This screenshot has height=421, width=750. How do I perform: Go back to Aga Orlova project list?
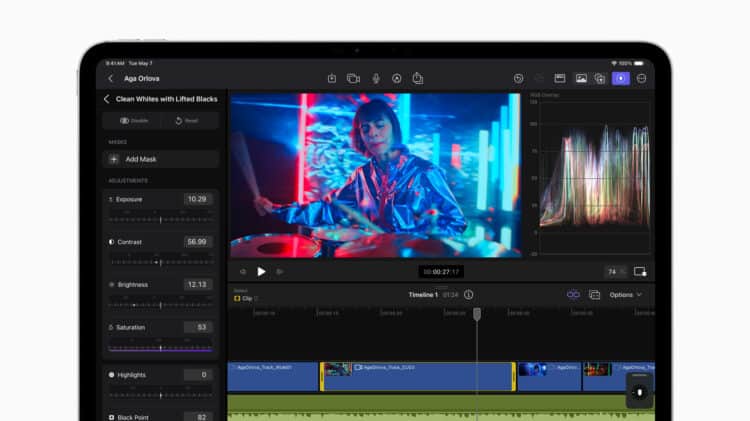click(x=110, y=78)
